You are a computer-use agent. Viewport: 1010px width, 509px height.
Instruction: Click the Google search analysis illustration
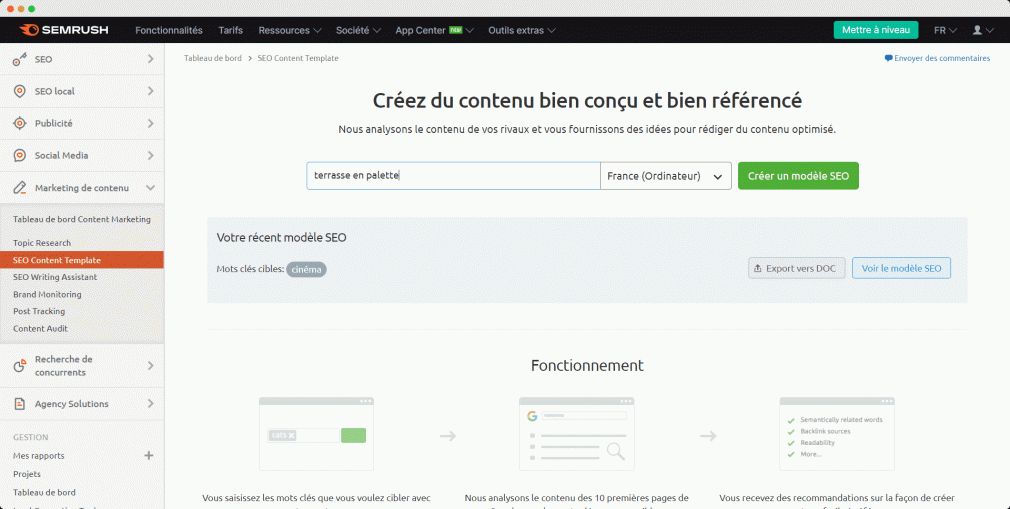[576, 434]
